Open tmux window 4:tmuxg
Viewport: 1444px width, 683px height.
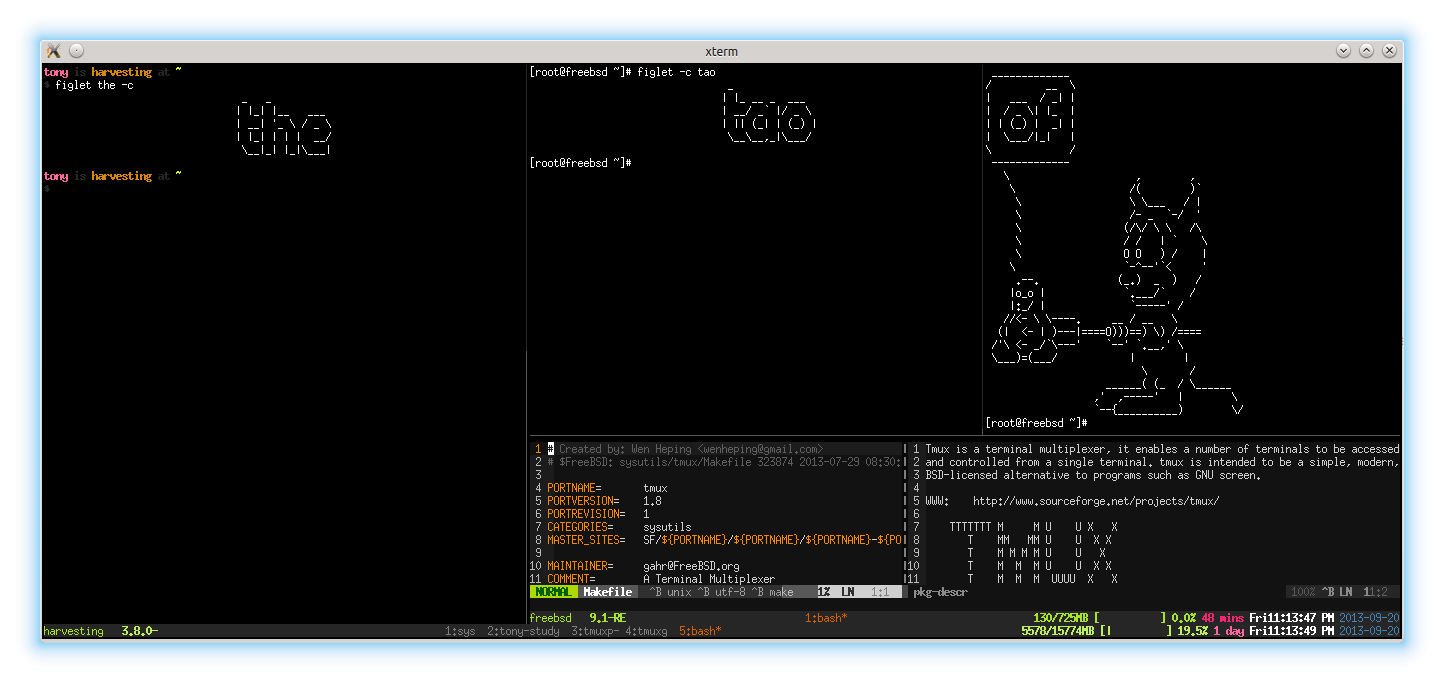[x=646, y=631]
